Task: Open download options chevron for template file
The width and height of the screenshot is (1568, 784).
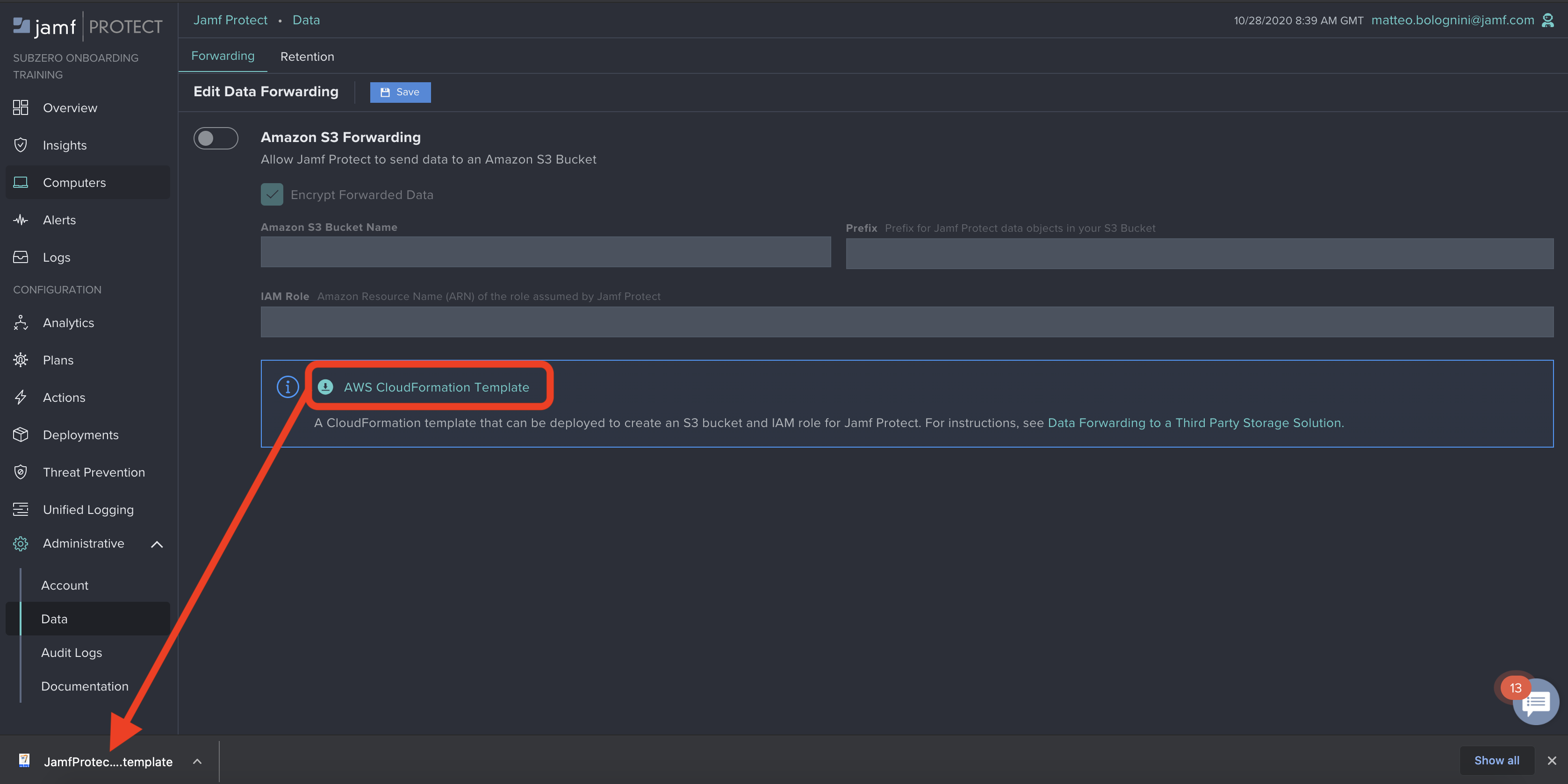Action: 197,761
